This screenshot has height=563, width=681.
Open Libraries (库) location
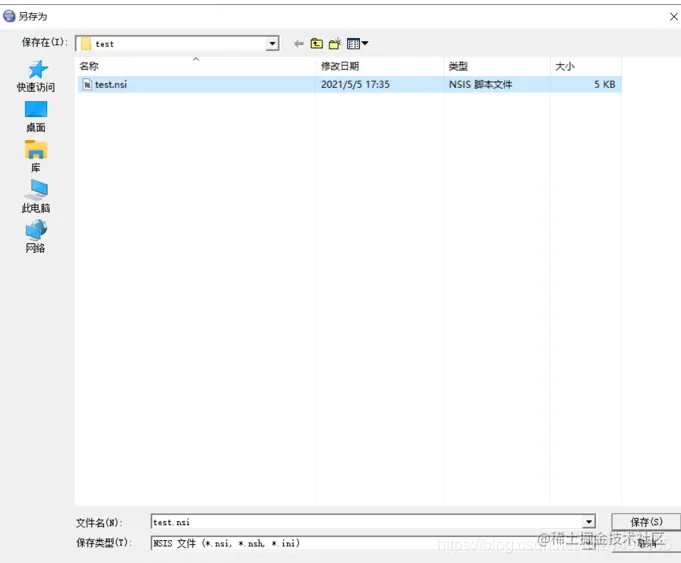[36, 157]
